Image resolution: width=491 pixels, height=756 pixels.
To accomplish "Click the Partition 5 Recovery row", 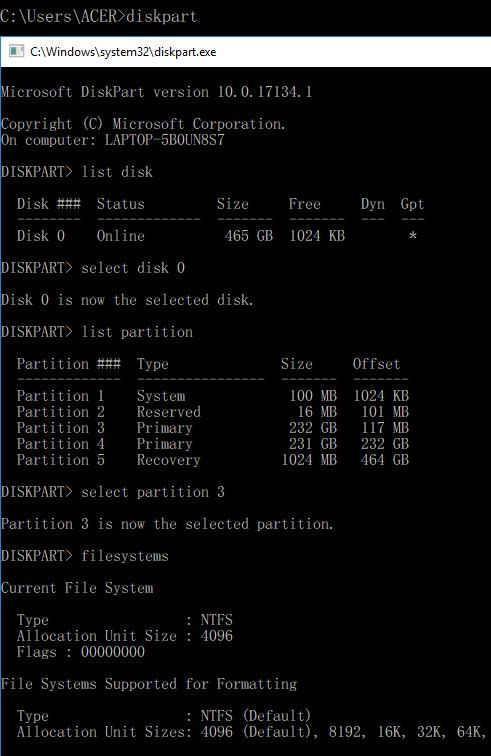I will pos(213,459).
